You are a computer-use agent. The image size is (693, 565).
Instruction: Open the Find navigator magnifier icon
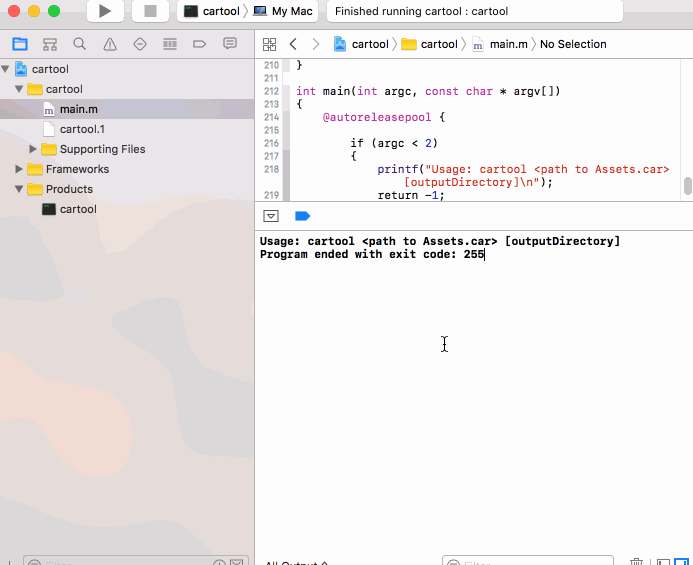point(80,44)
